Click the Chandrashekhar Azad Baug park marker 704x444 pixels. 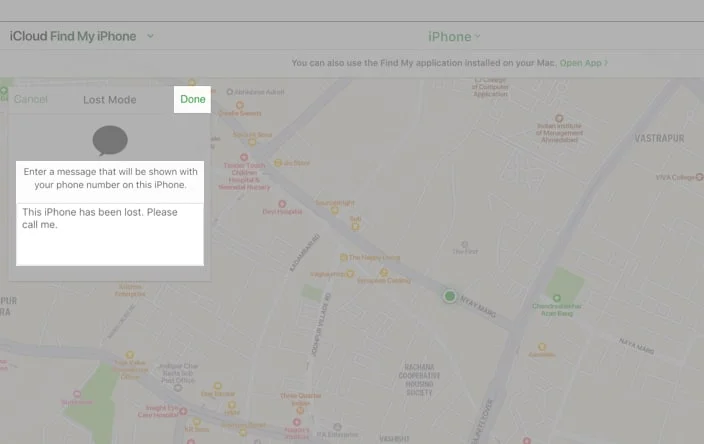click(x=557, y=298)
